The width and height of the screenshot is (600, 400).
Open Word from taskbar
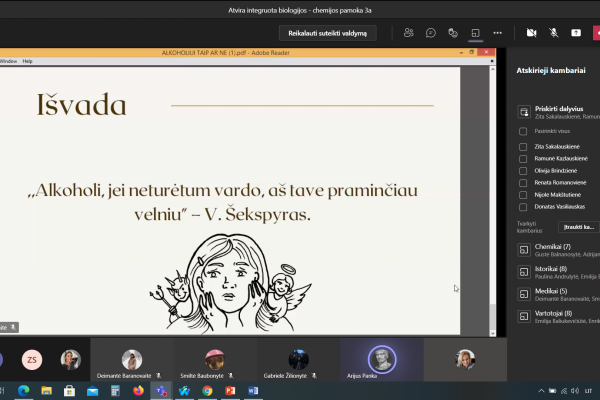click(x=253, y=391)
